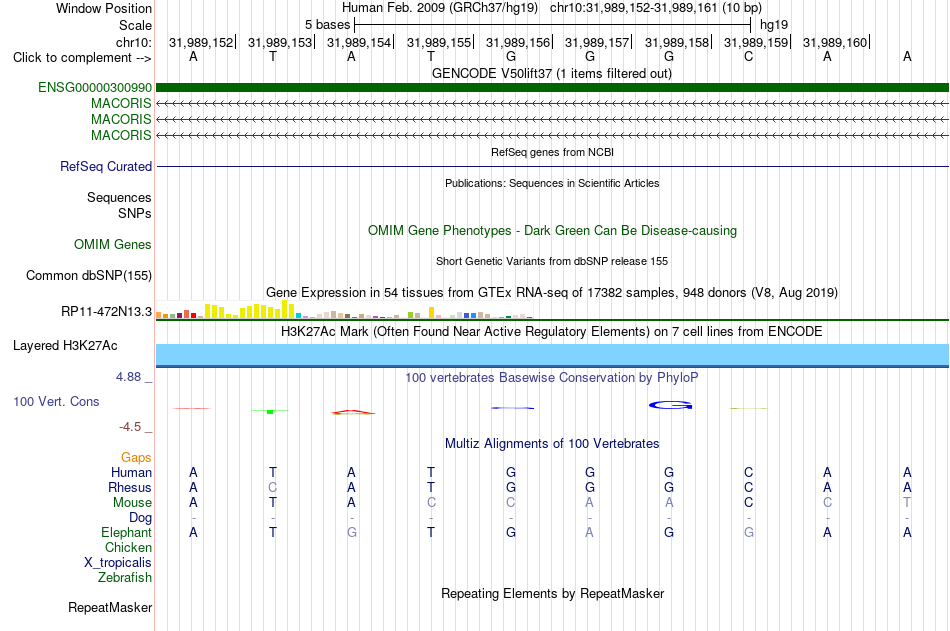
Task: Select the '5 bases' scale bar text
Action: pyautogui.click(x=327, y=25)
